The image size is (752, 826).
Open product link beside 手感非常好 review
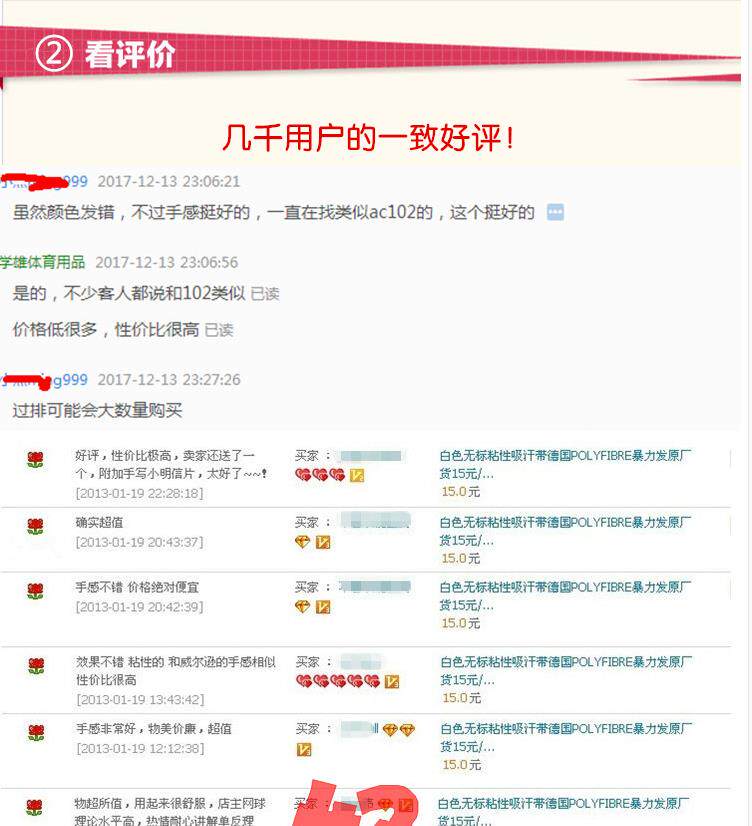coord(566,738)
